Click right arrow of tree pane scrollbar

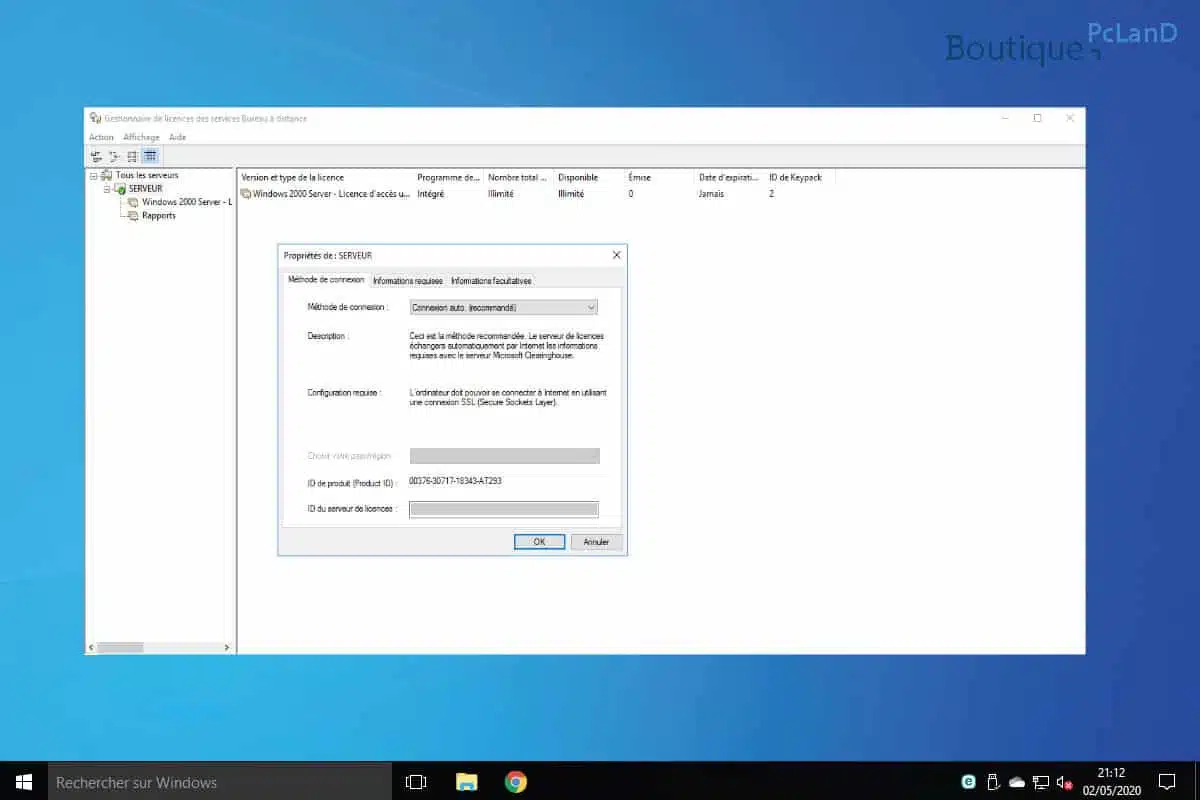pyautogui.click(x=227, y=648)
